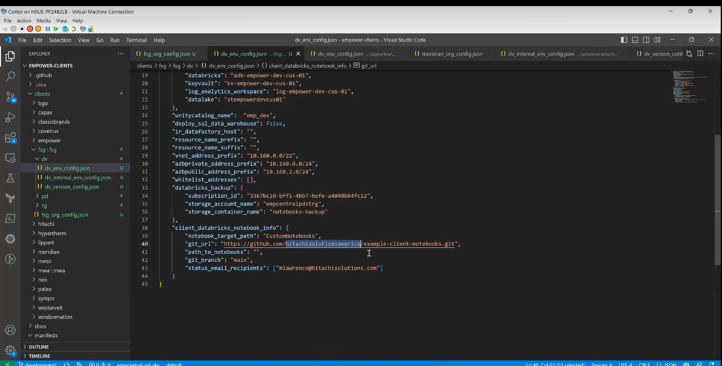Click the VM red Shut Down icon
The image size is (722, 366).
30,29
